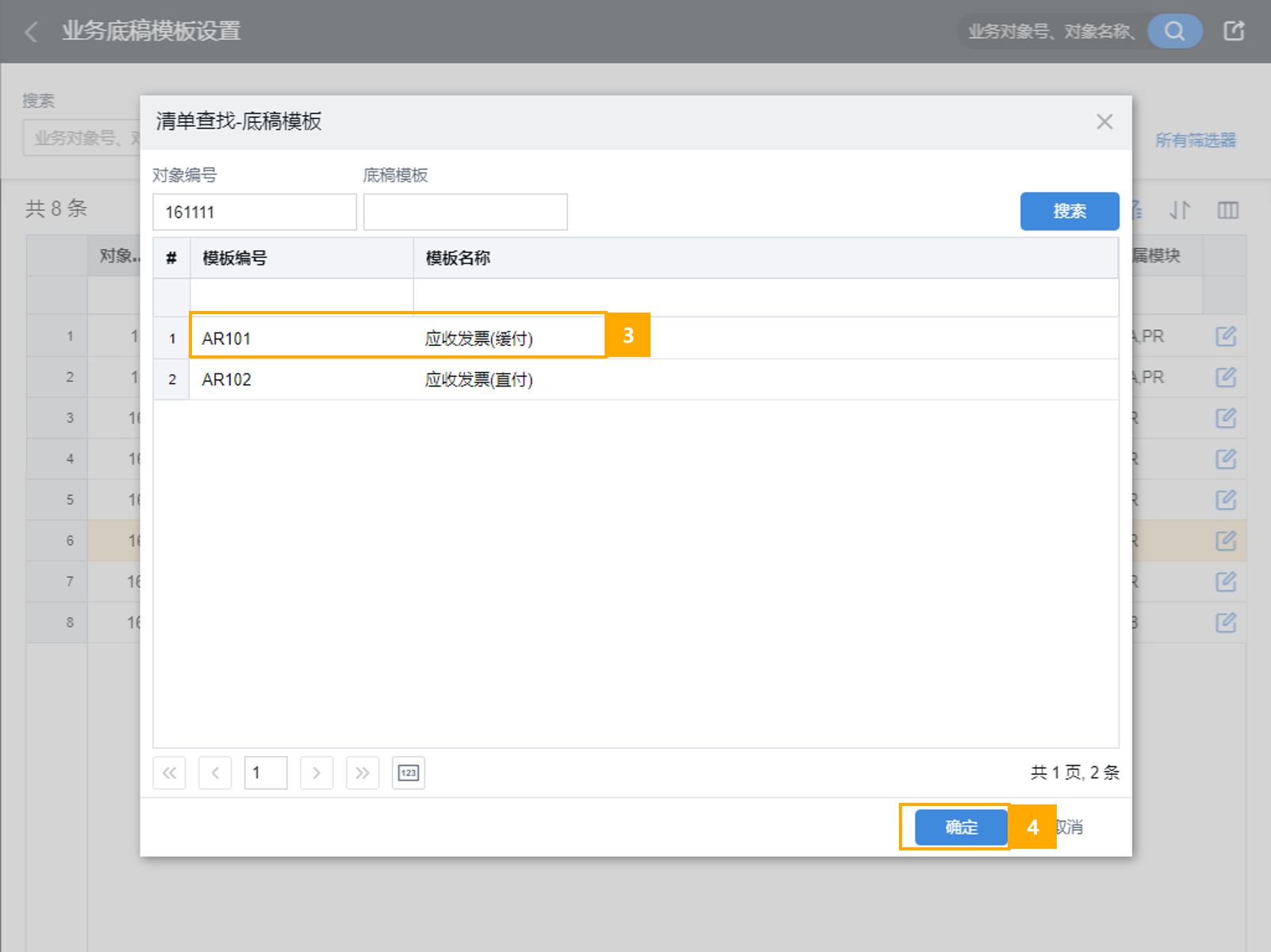Edit highlighted row 6 in background table
This screenshot has height=952, width=1271.
1226,541
